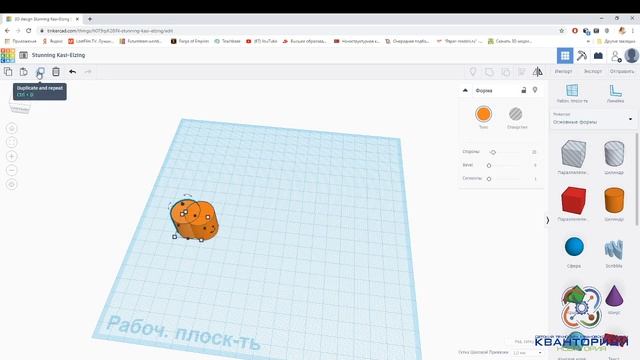
Task: Click the Export button
Action: [592, 71]
